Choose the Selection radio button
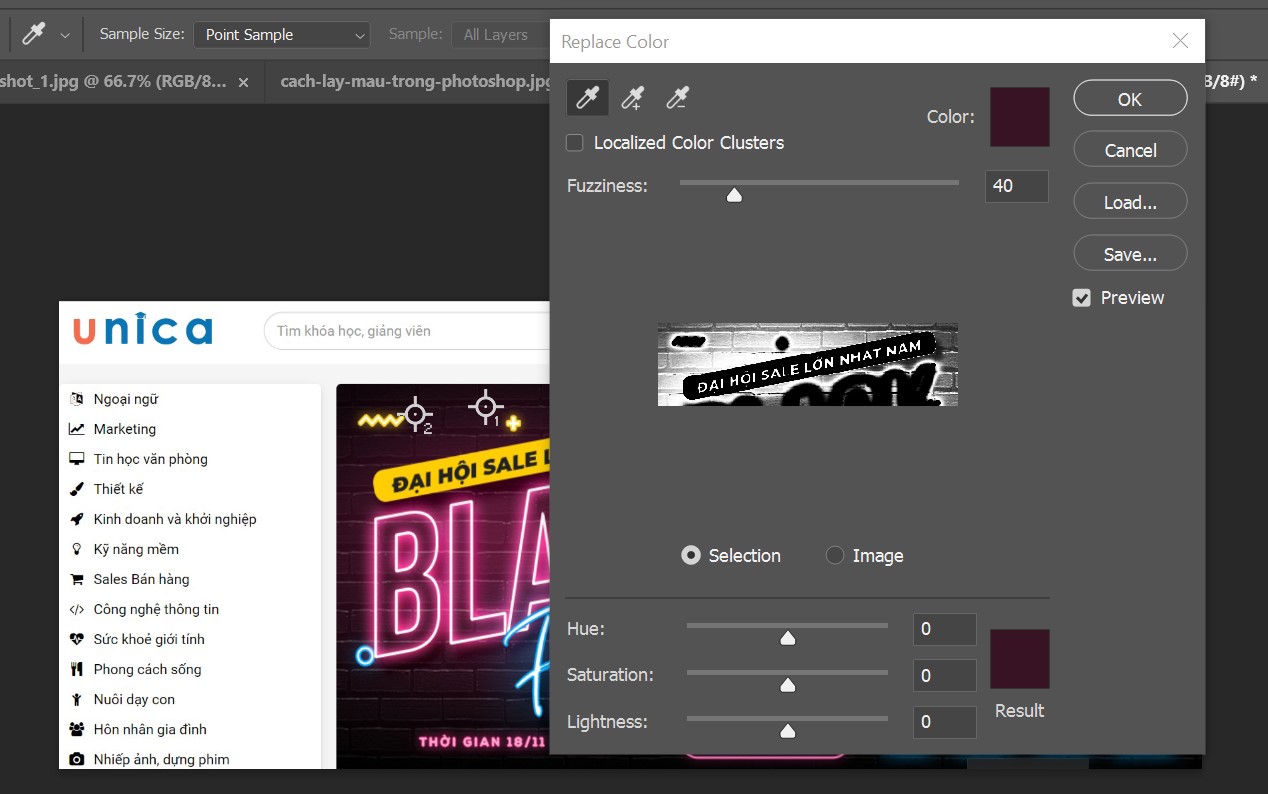The image size is (1268, 794). (691, 556)
